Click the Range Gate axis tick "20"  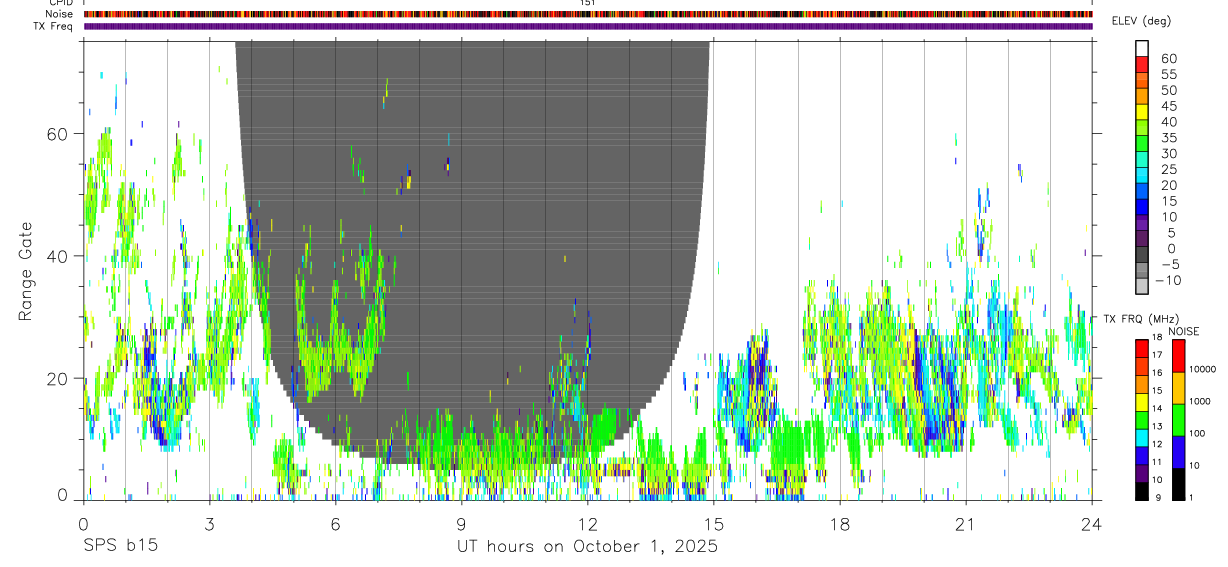click(59, 378)
